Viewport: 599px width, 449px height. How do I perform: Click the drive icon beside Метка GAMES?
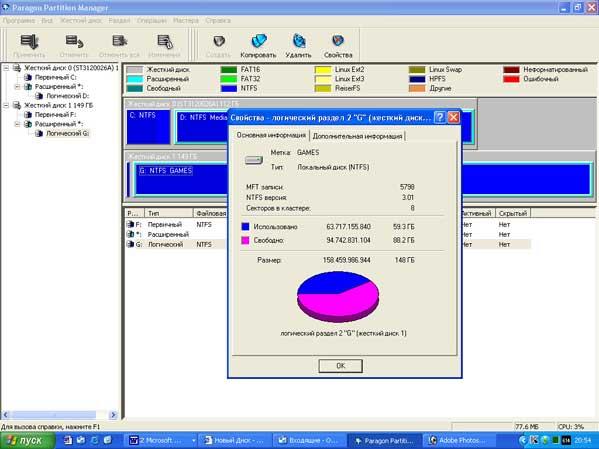(x=254, y=160)
